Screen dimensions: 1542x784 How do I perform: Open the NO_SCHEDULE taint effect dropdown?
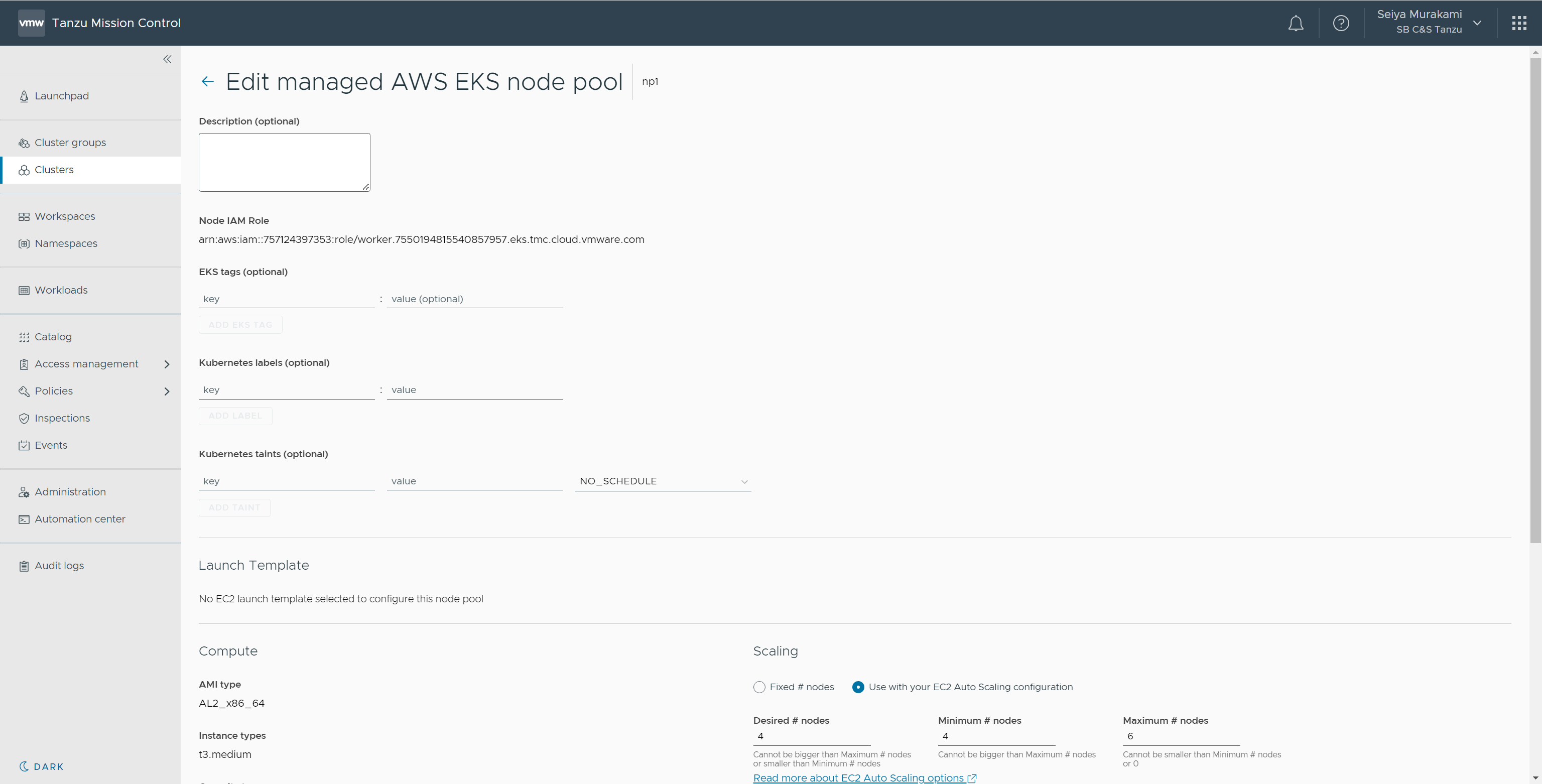pyautogui.click(x=663, y=481)
